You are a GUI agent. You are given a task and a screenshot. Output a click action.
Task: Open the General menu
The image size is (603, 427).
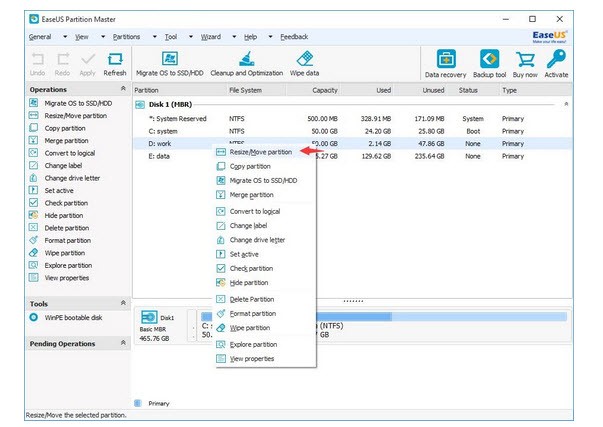pos(40,37)
